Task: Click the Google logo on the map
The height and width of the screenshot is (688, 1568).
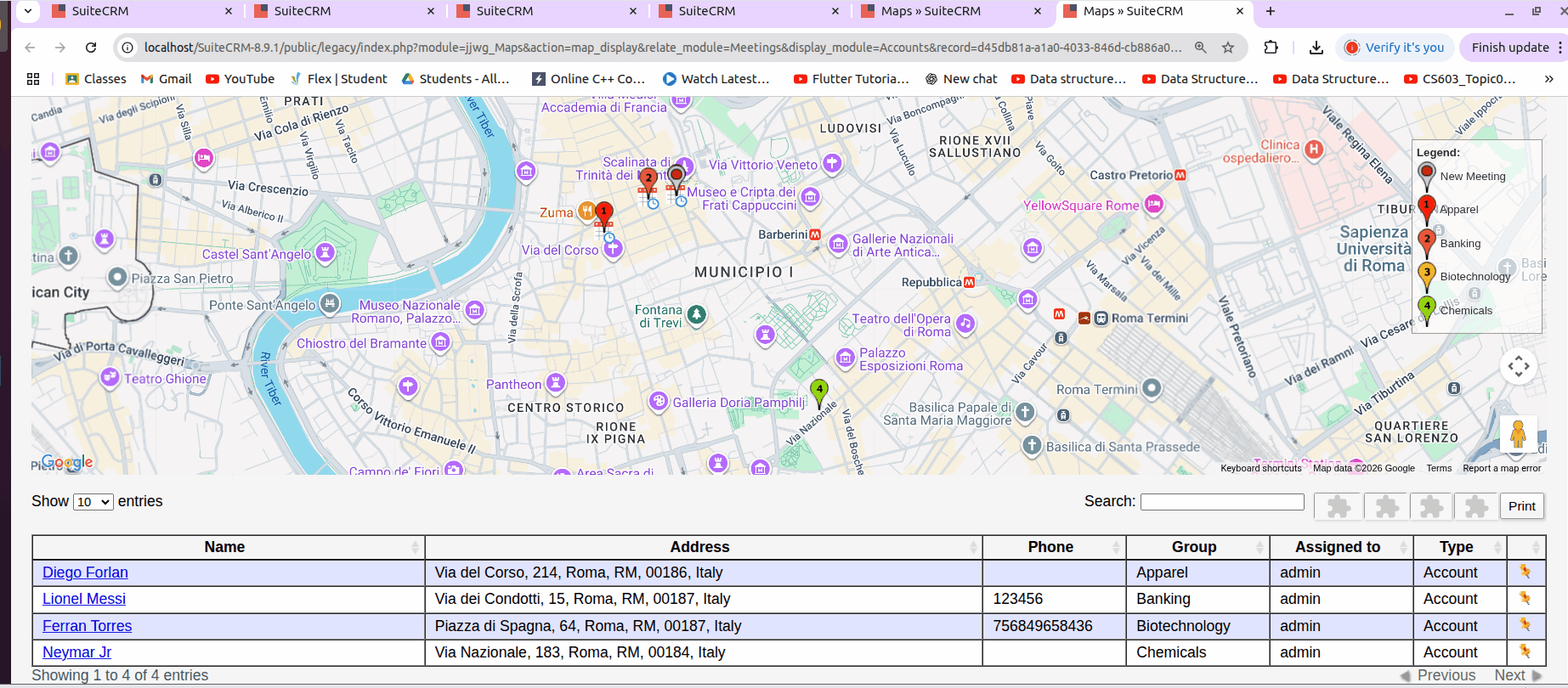Action: [x=67, y=463]
